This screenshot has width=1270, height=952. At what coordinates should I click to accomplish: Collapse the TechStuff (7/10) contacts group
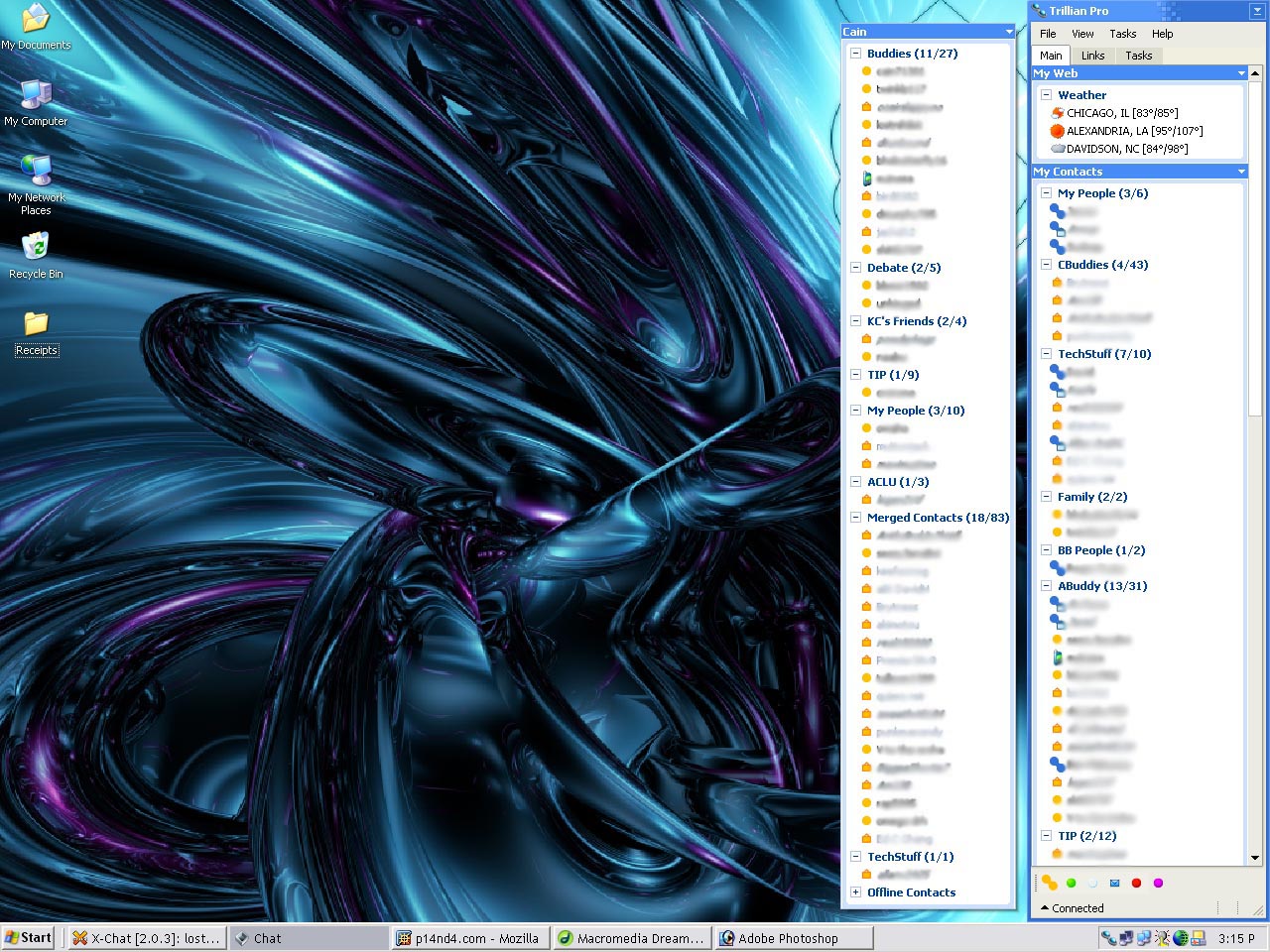tap(1046, 353)
